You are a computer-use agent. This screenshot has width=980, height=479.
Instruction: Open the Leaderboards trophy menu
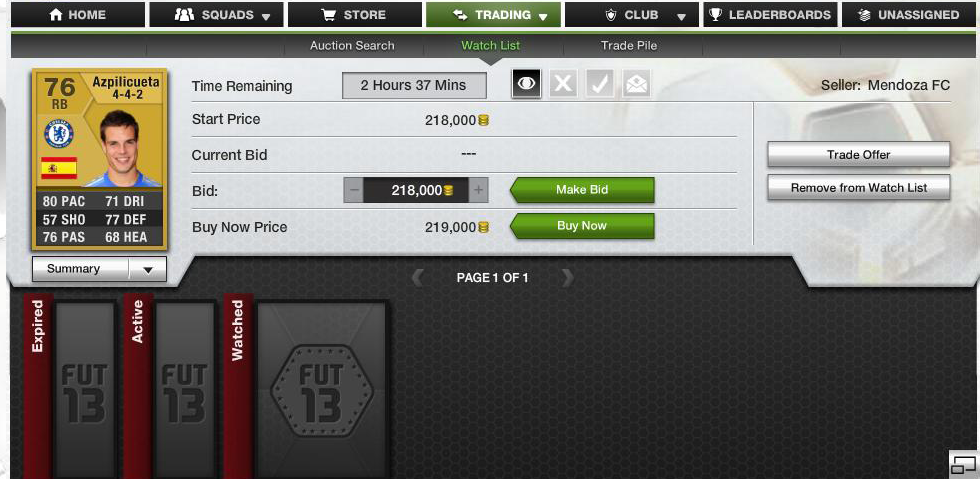[x=771, y=15]
